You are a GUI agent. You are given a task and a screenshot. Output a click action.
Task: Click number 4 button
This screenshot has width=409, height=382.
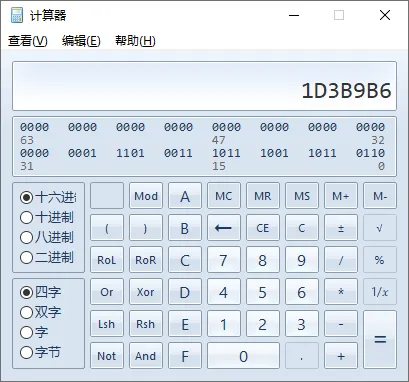[x=224, y=292]
